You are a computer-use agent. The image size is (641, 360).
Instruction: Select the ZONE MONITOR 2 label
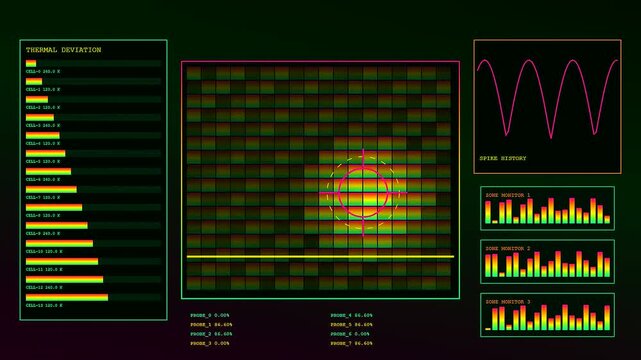(508, 248)
